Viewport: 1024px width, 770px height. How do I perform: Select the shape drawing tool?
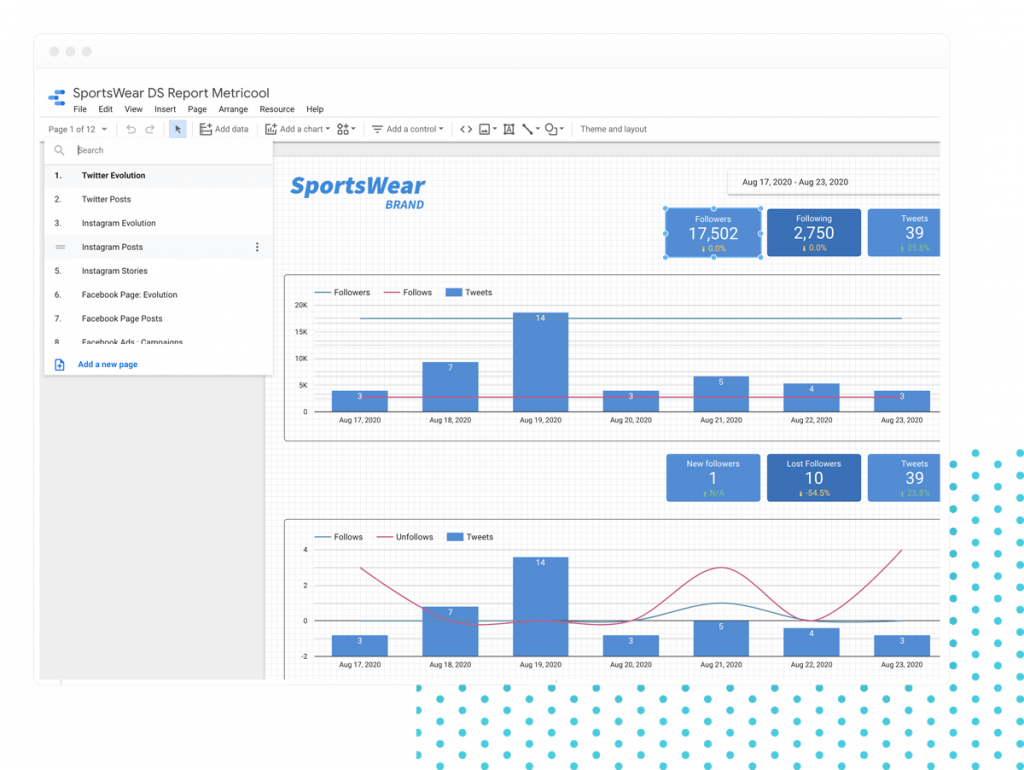click(x=554, y=129)
